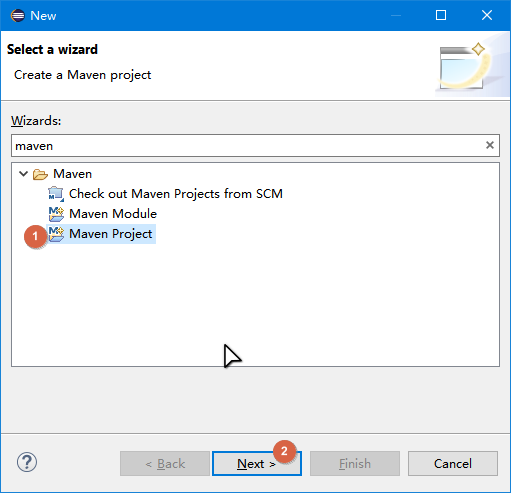Click the Maven Project wizard icon
511x493 pixels.
pyautogui.click(x=56, y=234)
